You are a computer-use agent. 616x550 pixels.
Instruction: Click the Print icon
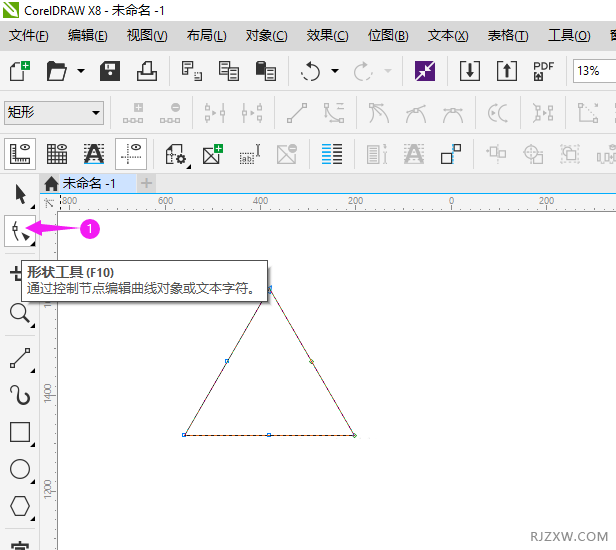point(147,71)
